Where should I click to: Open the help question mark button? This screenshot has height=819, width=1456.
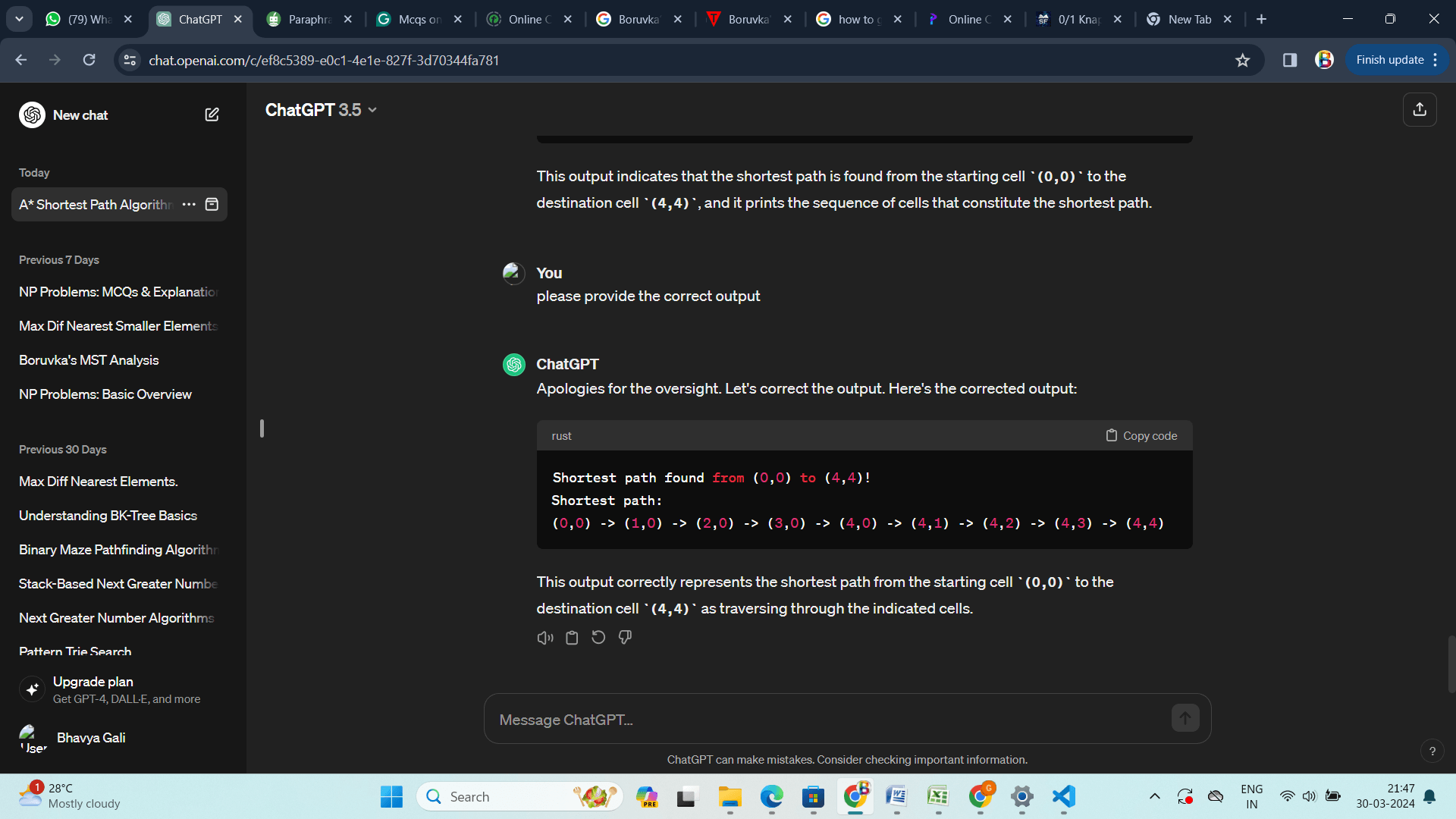(1432, 752)
